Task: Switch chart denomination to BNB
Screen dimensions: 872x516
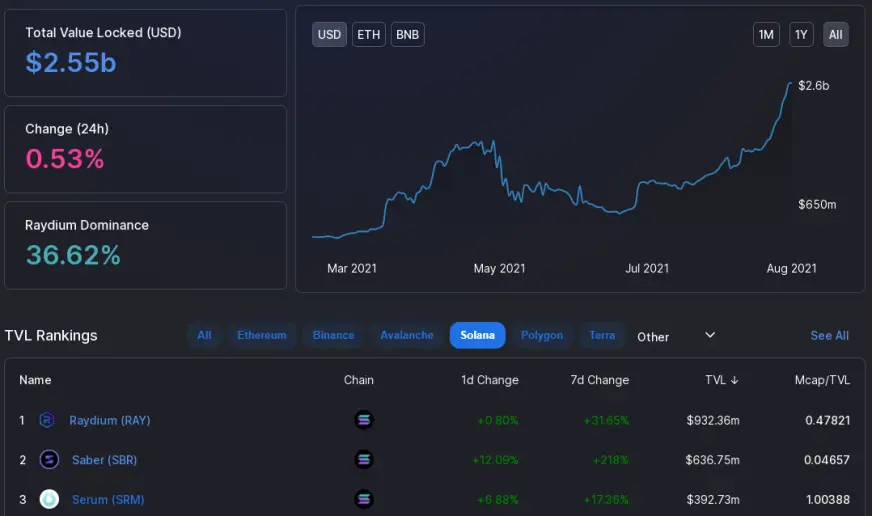Action: pos(408,34)
